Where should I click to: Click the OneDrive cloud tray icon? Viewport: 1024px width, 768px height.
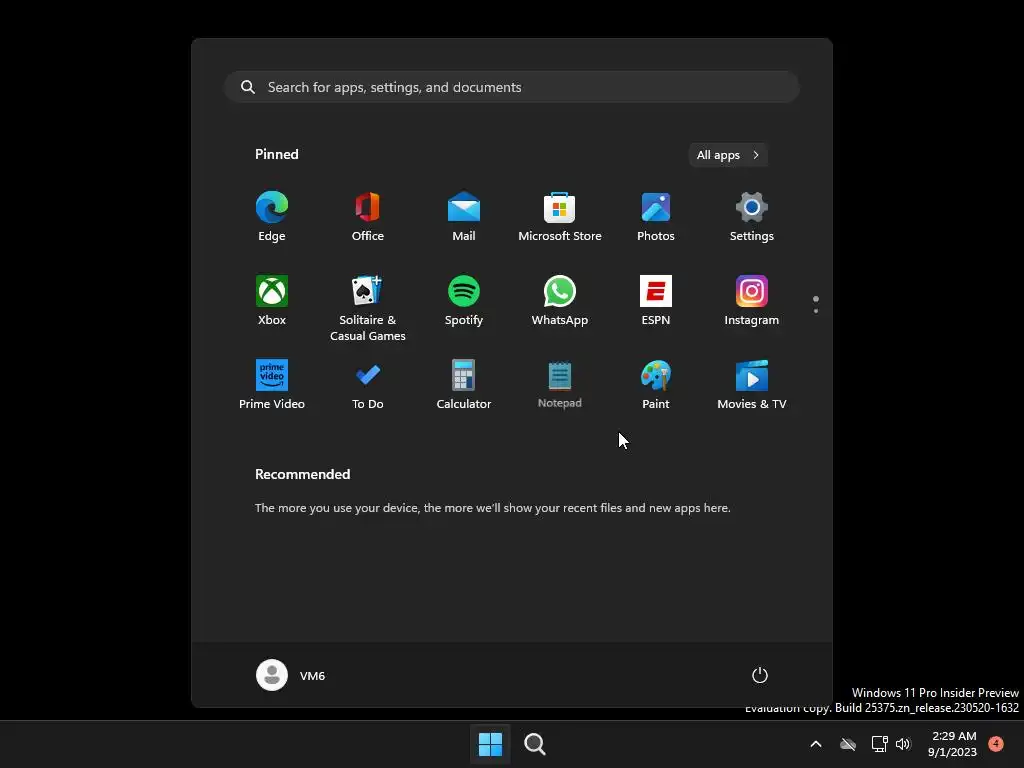click(848, 744)
